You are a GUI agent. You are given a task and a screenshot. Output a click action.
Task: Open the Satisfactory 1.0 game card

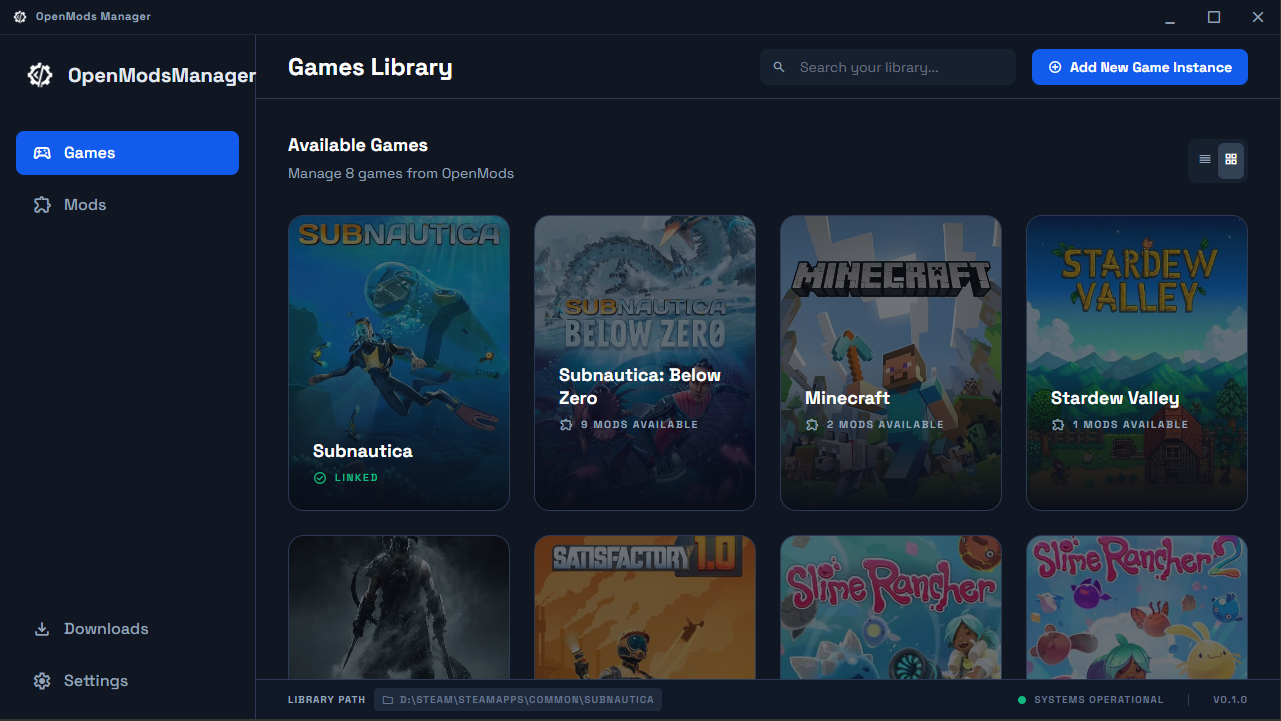(645, 608)
